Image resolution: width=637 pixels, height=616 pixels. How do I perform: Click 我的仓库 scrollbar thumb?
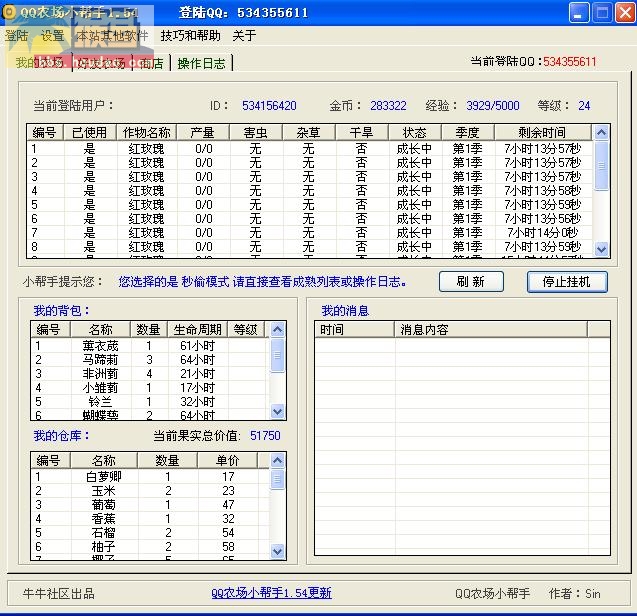(x=277, y=479)
